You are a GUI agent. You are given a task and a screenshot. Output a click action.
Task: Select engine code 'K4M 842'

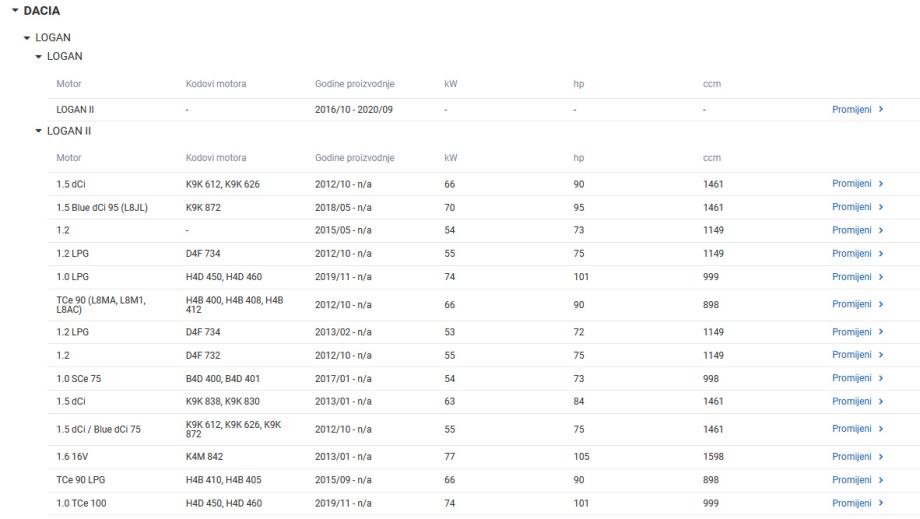coord(204,456)
